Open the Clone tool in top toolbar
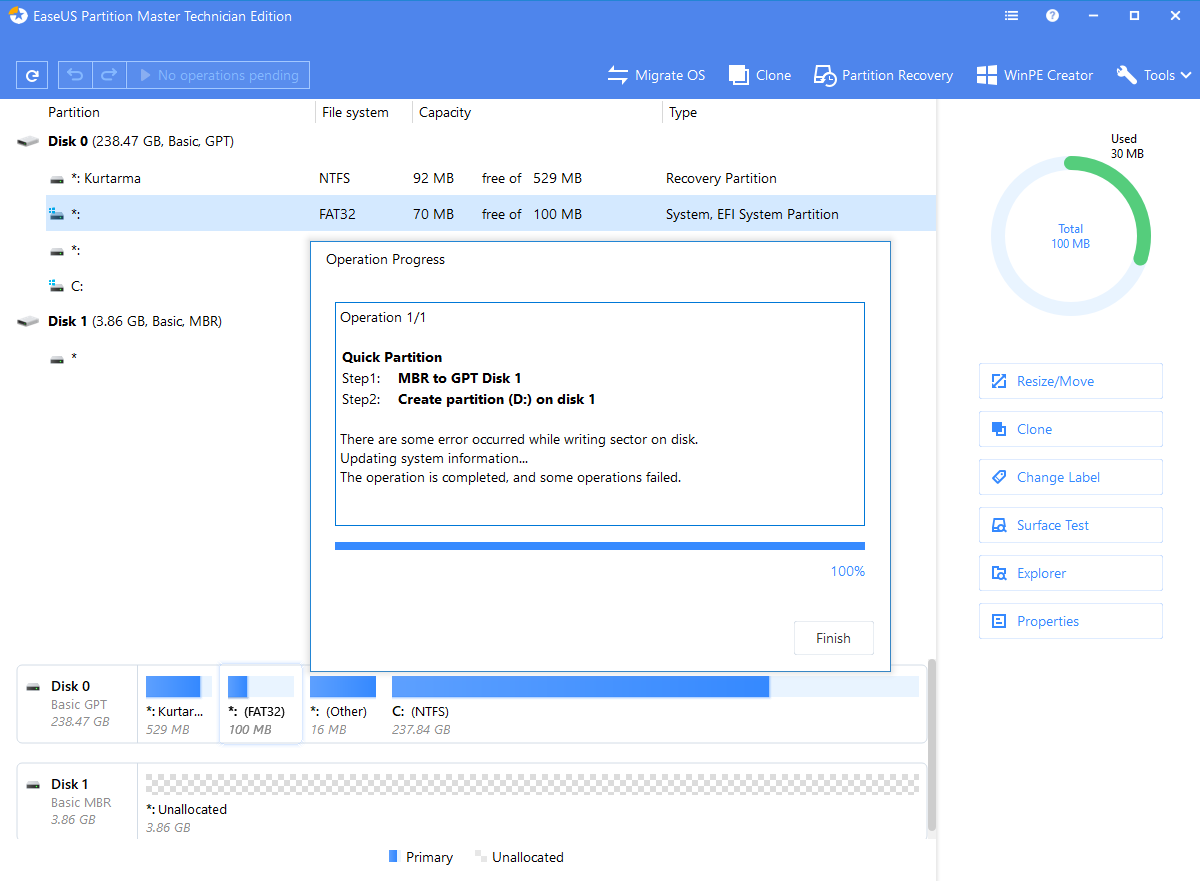This screenshot has width=1200, height=881. click(760, 75)
